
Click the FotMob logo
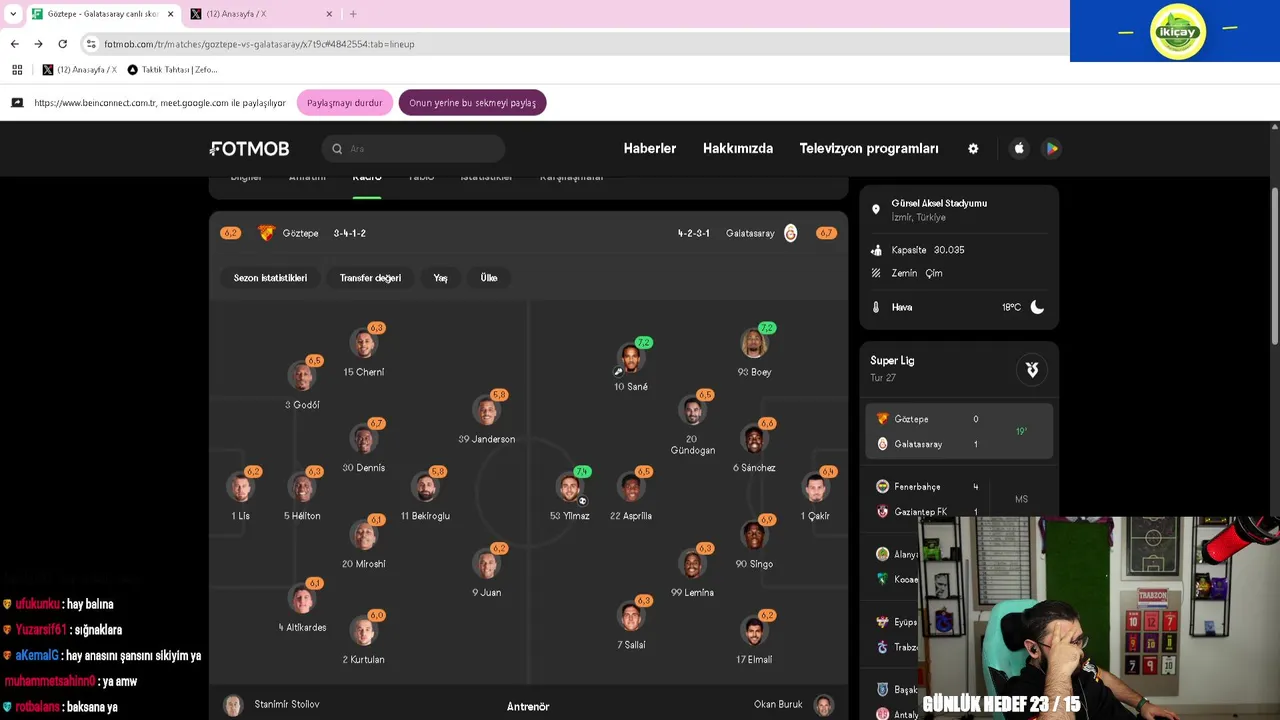tap(249, 148)
